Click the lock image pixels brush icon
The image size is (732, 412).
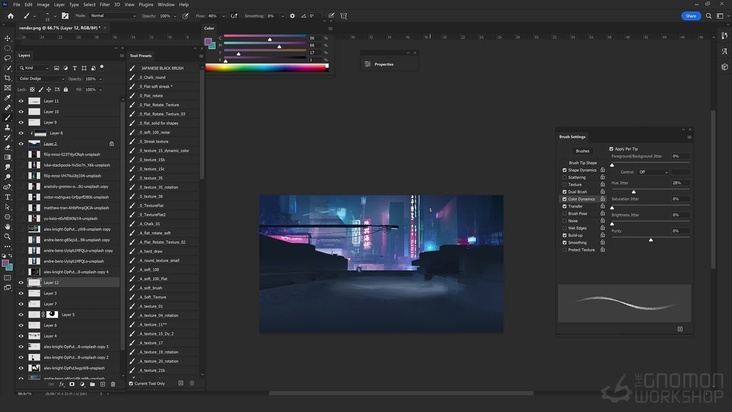click(41, 90)
